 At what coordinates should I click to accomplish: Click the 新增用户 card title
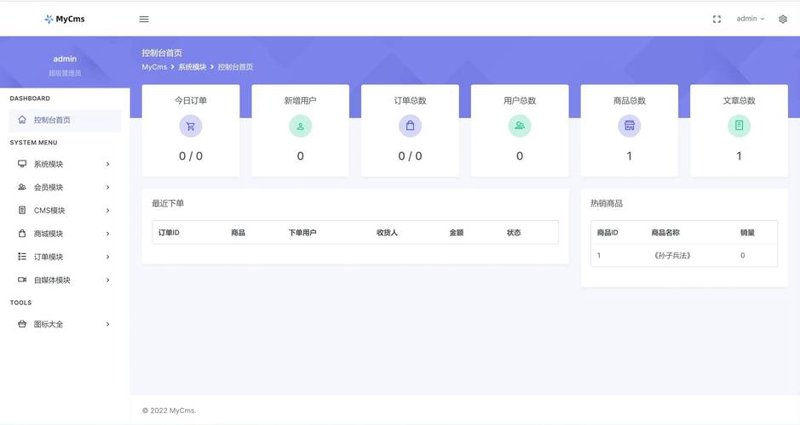300,101
